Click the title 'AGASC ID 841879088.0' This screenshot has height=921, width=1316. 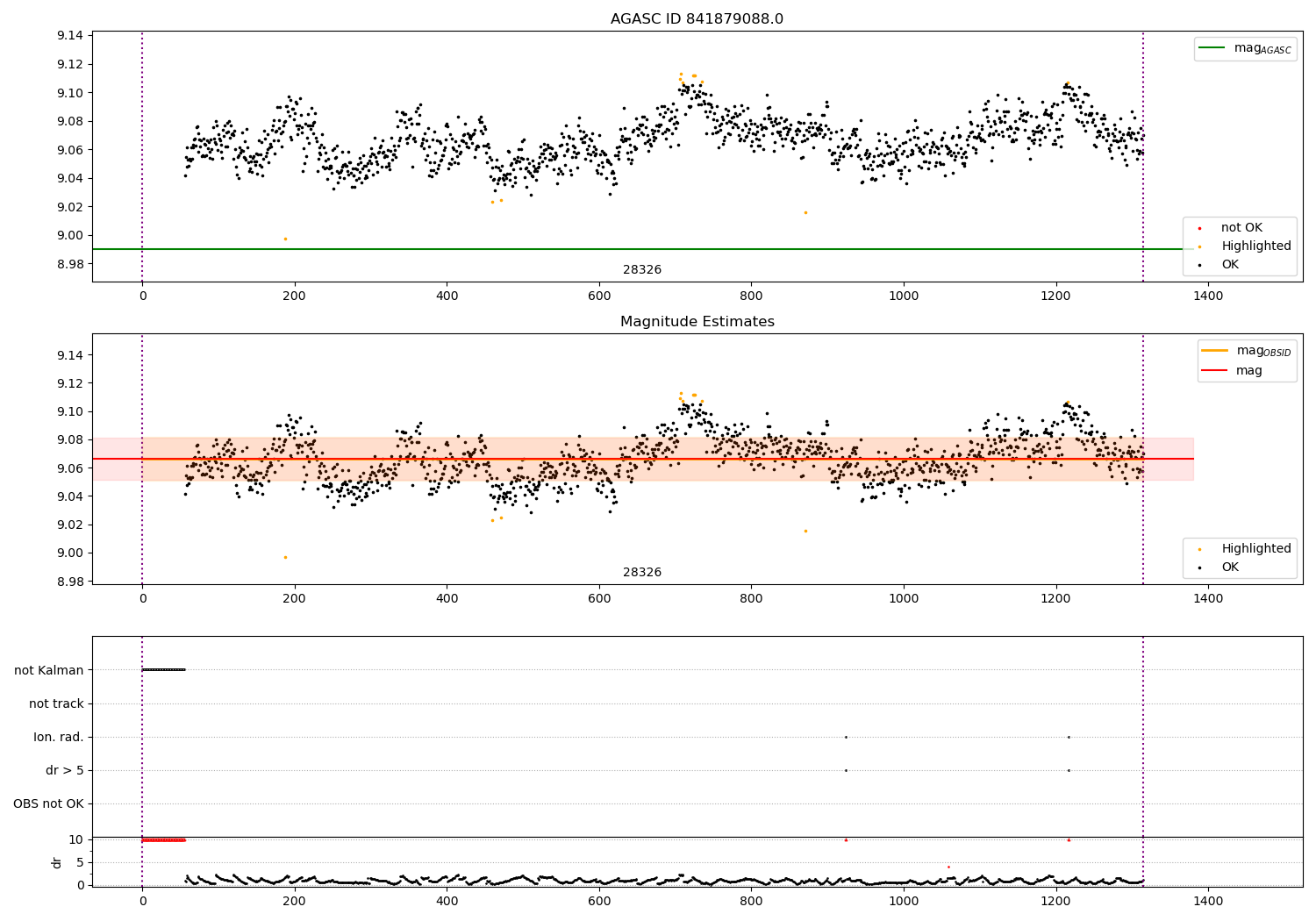(x=697, y=19)
